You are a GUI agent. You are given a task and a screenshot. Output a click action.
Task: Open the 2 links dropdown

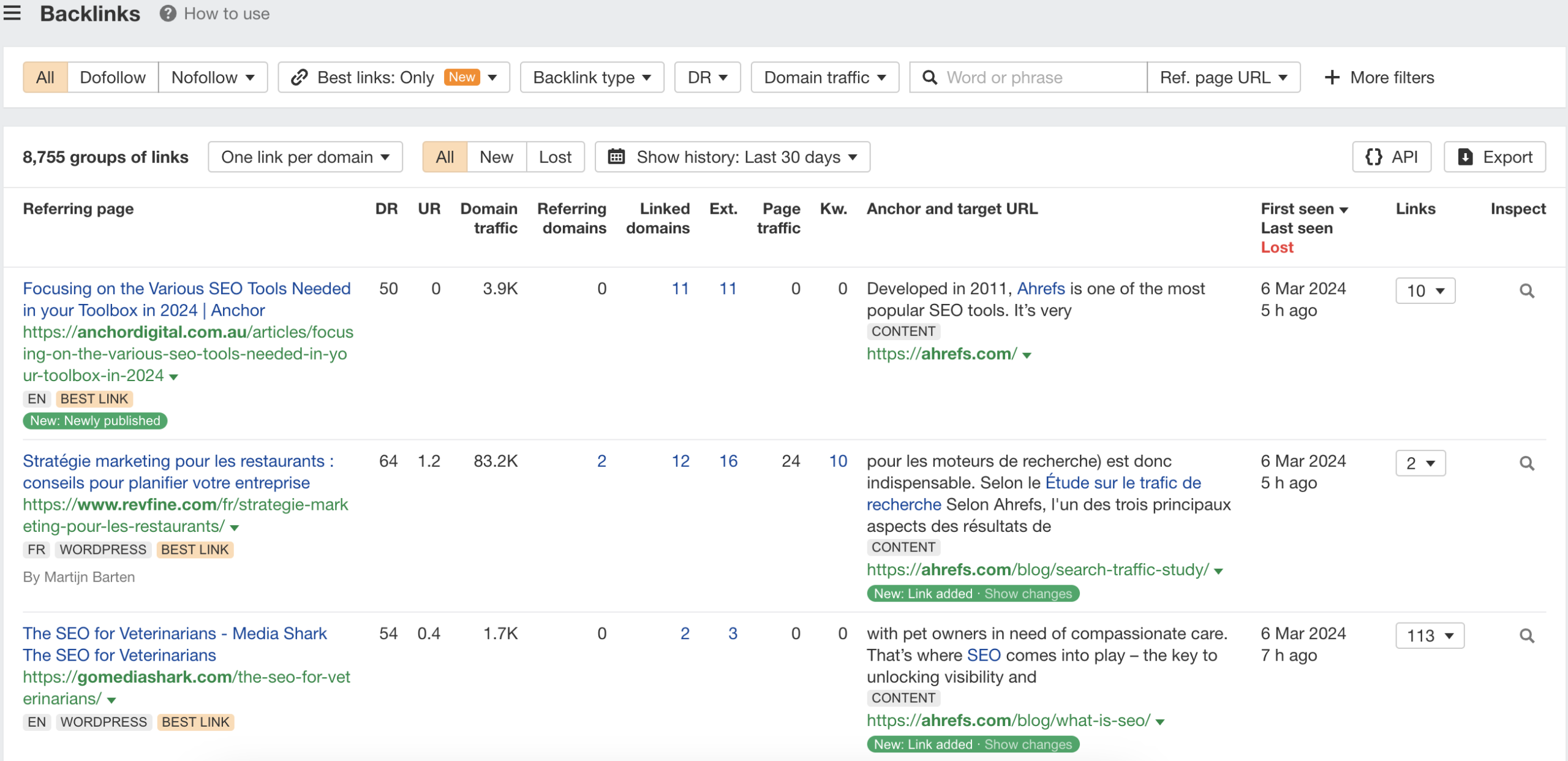(1420, 463)
